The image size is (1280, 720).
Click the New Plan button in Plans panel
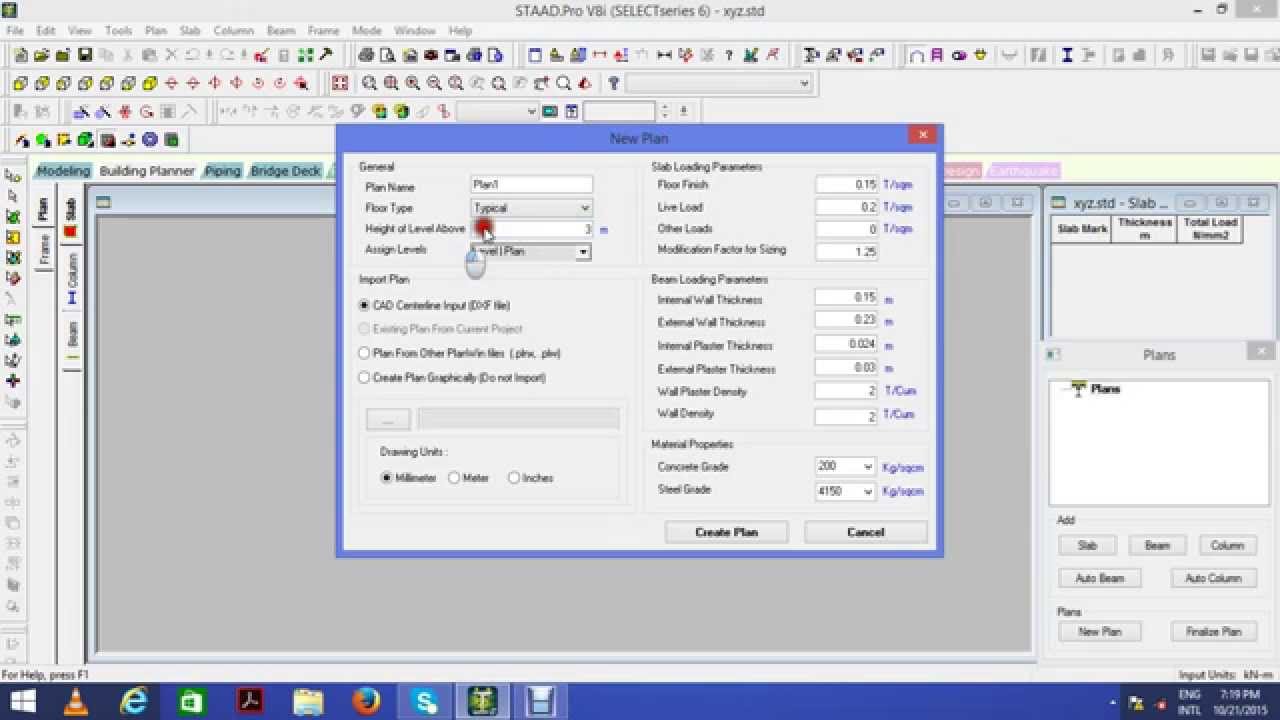click(1099, 632)
